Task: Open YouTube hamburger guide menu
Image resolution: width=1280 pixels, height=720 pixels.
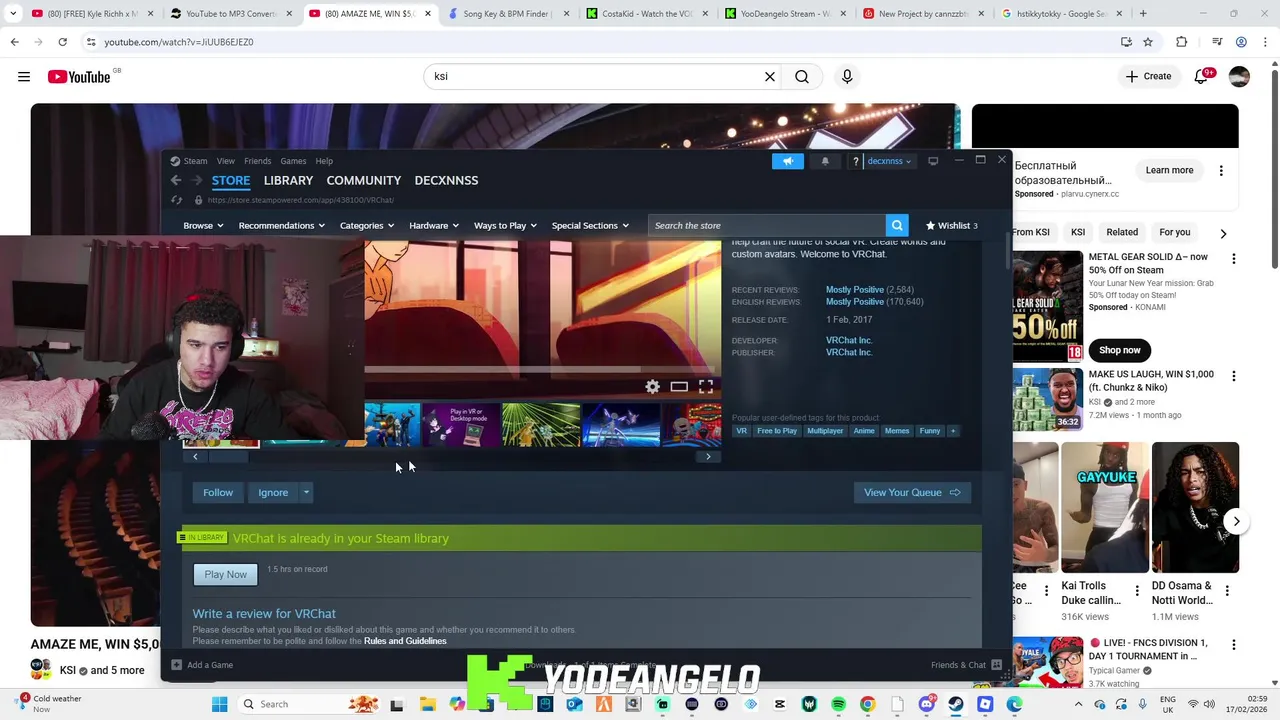Action: tap(24, 77)
